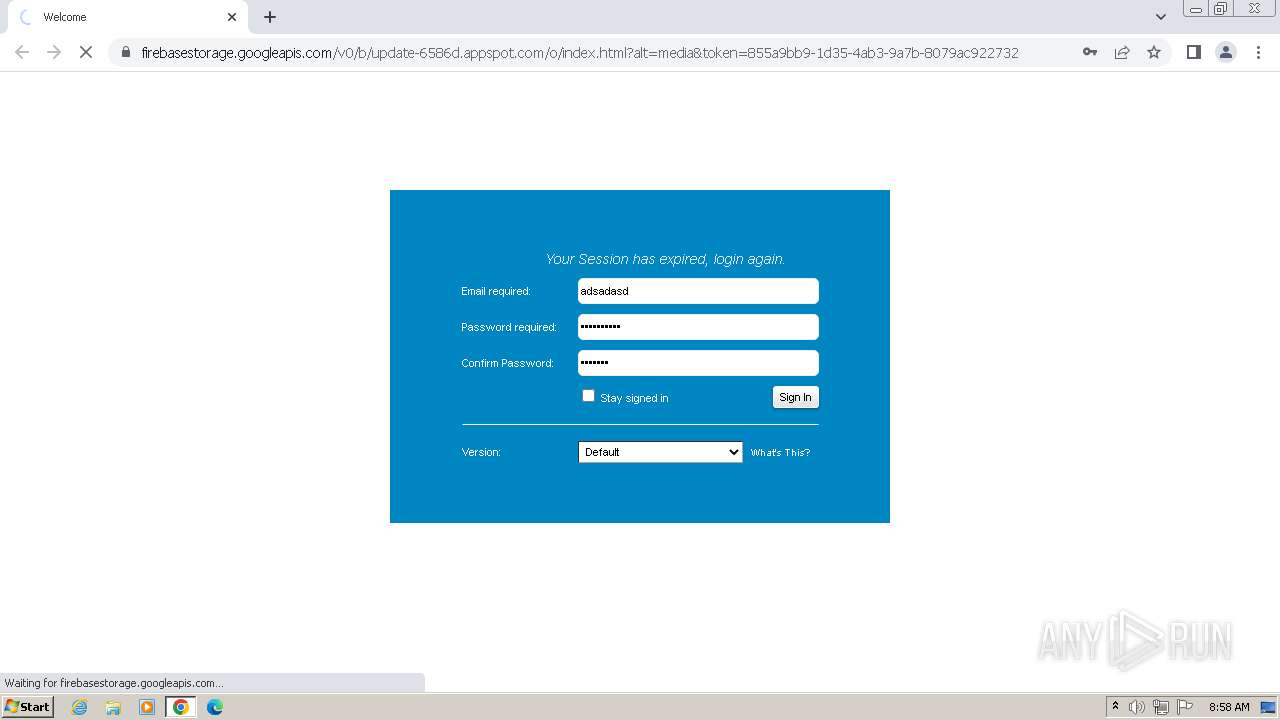Image resolution: width=1280 pixels, height=720 pixels.
Task: Launch Internet Explorer from taskbar
Action: tap(79, 707)
